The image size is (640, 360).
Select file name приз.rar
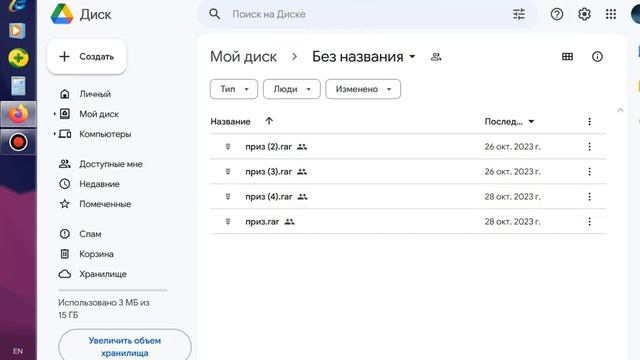[x=262, y=222]
